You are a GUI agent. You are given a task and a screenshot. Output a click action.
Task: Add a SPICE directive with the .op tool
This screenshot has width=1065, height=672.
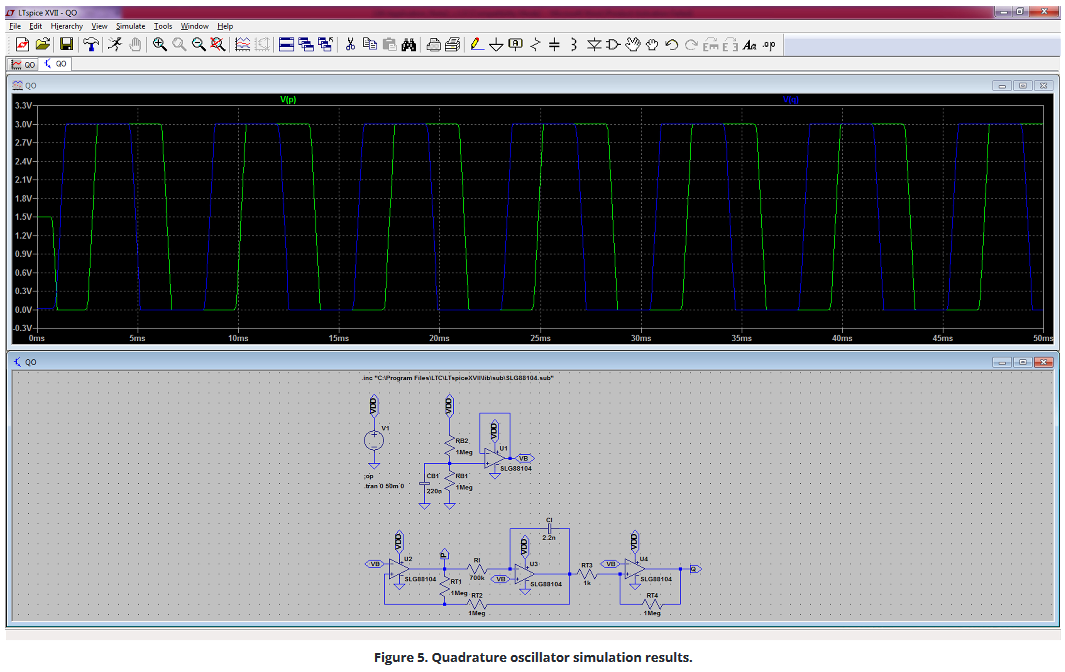769,44
